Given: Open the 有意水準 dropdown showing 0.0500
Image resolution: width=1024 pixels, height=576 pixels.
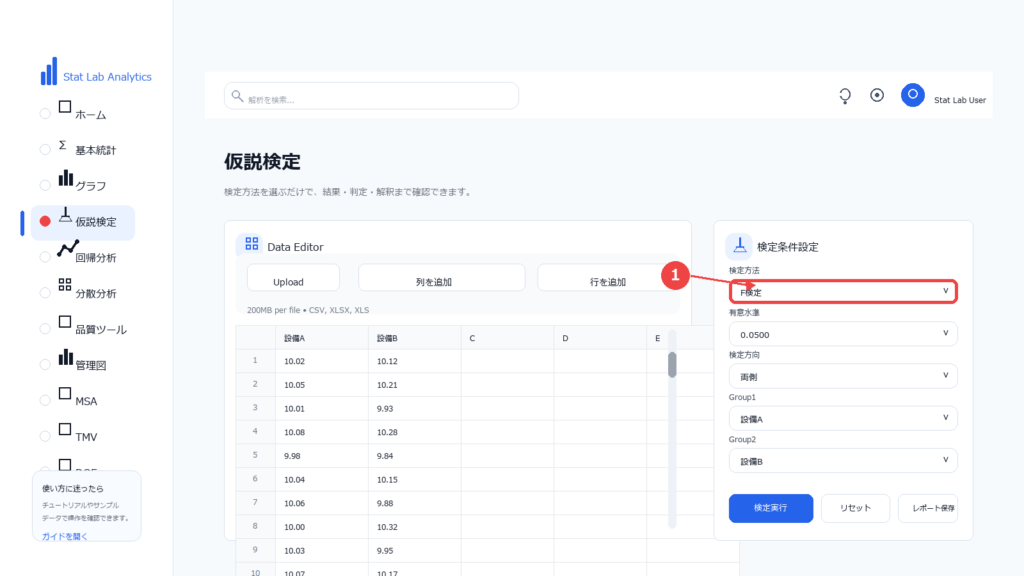Looking at the screenshot, I should 843,334.
